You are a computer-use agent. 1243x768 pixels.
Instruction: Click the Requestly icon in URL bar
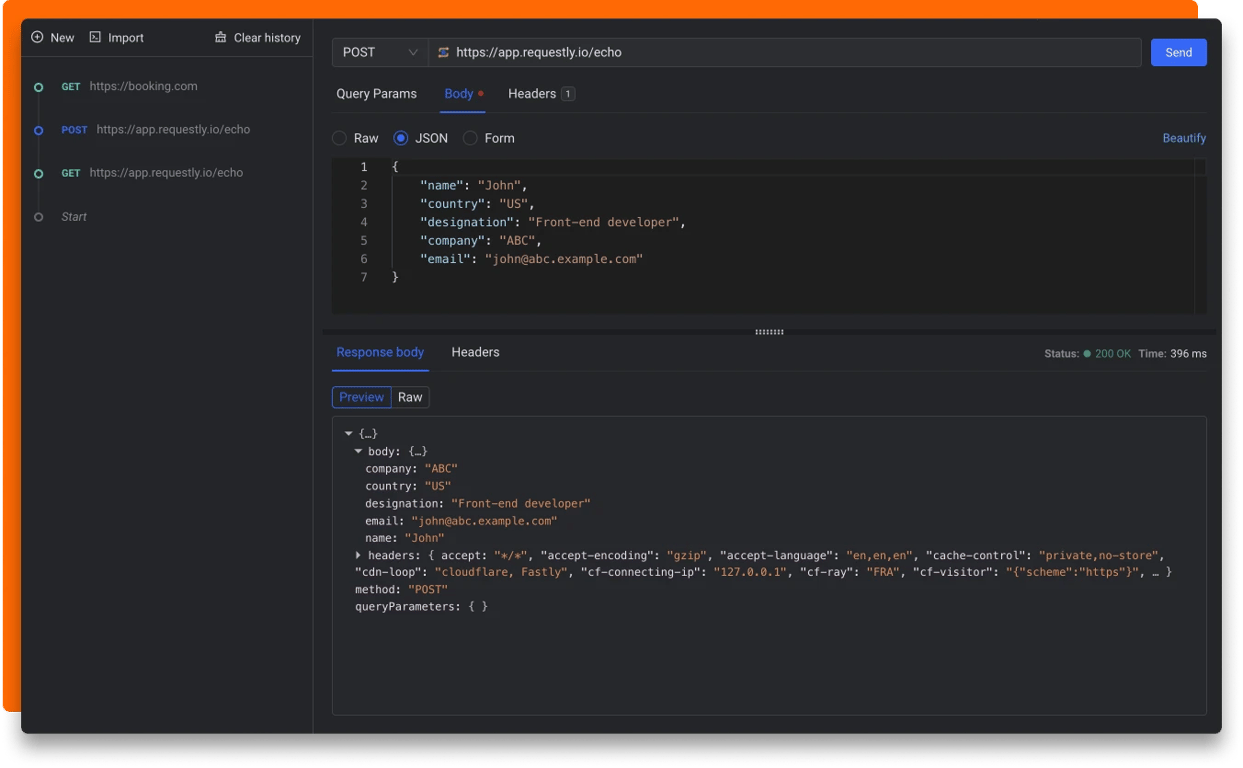coord(443,52)
